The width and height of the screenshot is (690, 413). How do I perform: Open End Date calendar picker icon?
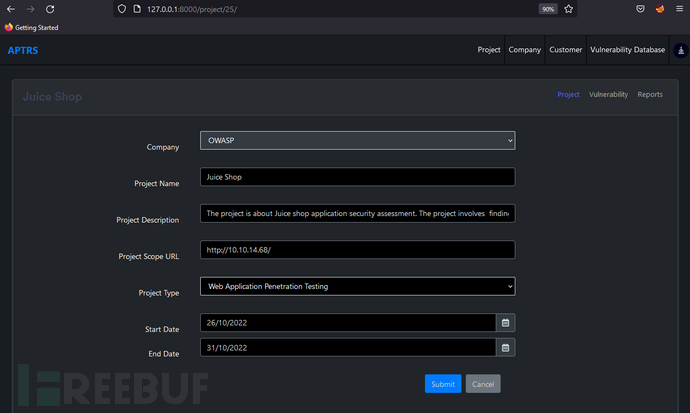pyautogui.click(x=506, y=347)
